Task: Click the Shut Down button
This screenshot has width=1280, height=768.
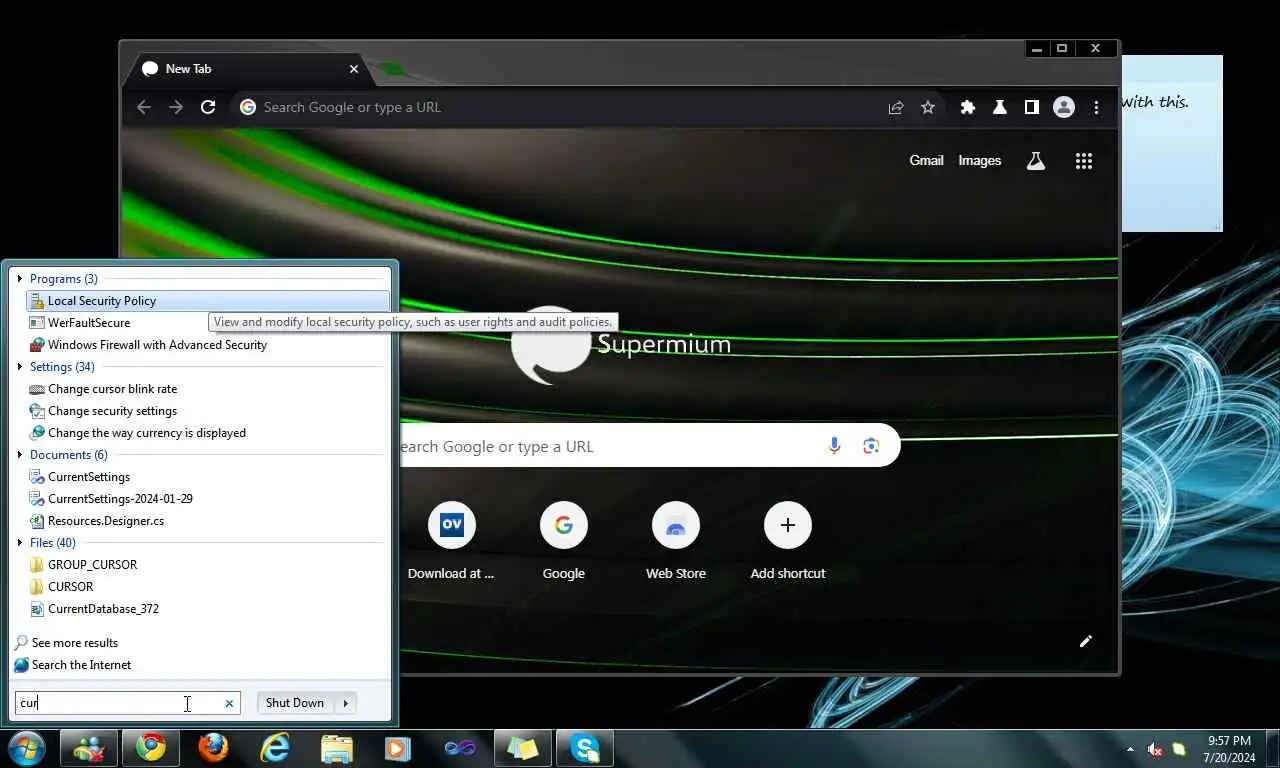Action: click(x=295, y=703)
